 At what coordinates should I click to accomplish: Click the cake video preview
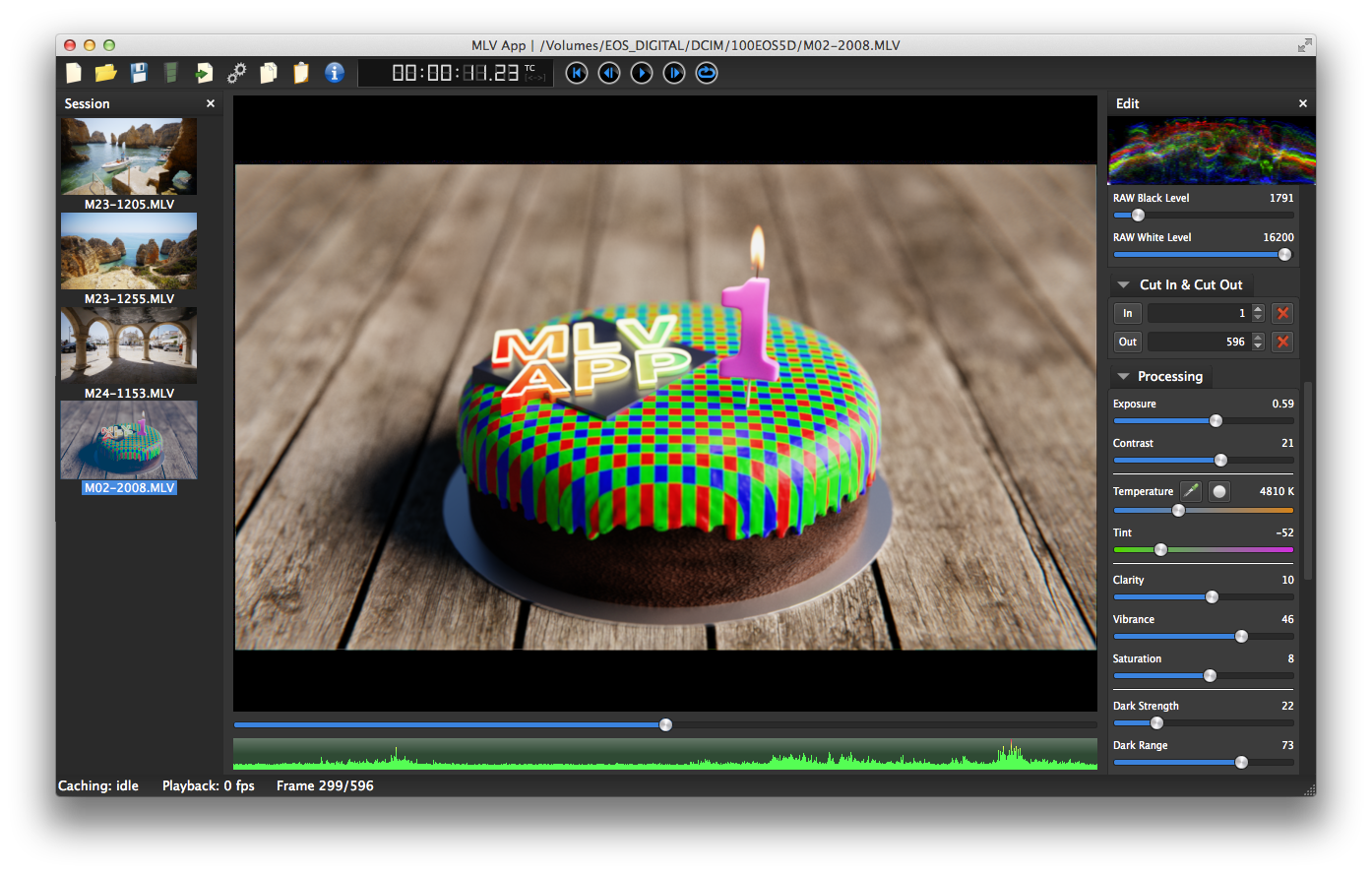pyautogui.click(x=665, y=406)
